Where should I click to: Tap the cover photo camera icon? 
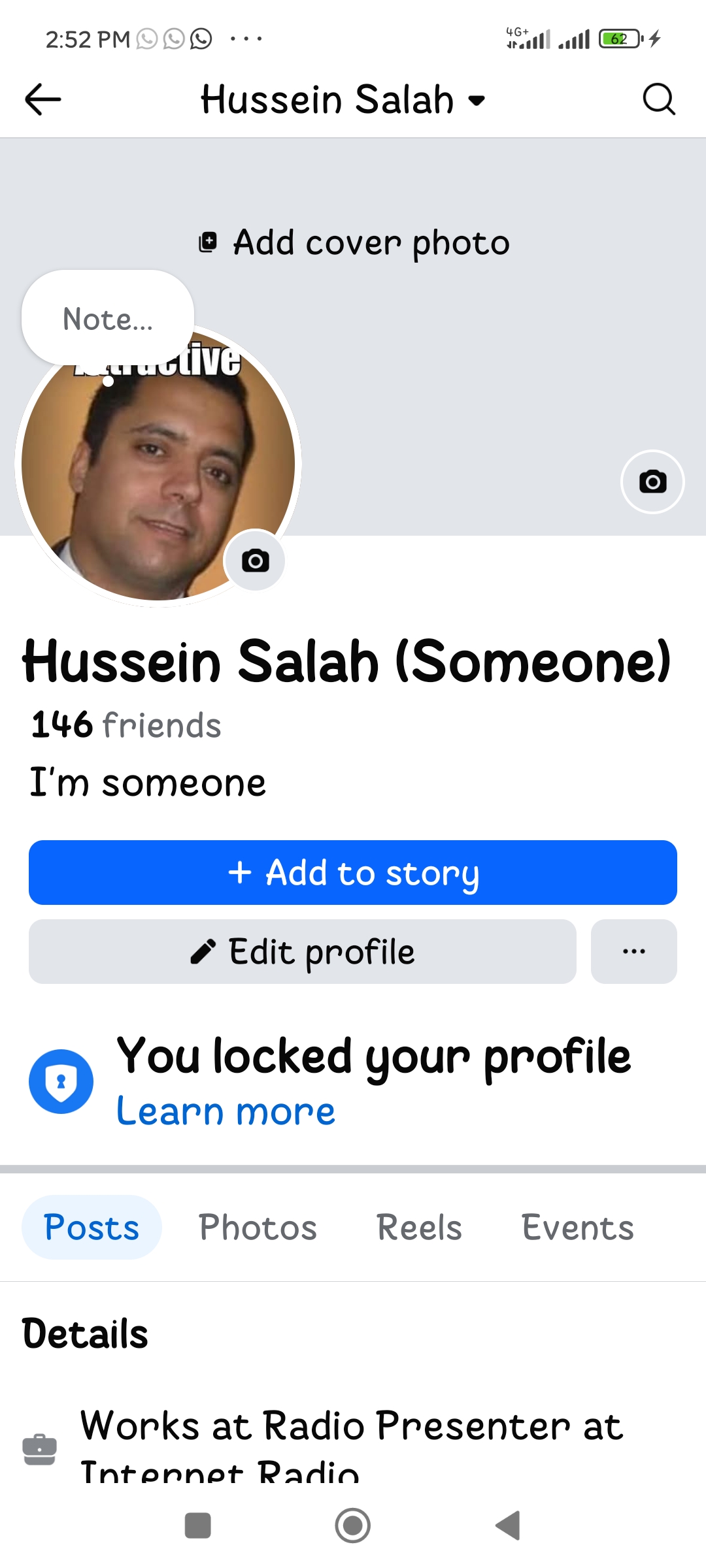tap(652, 482)
